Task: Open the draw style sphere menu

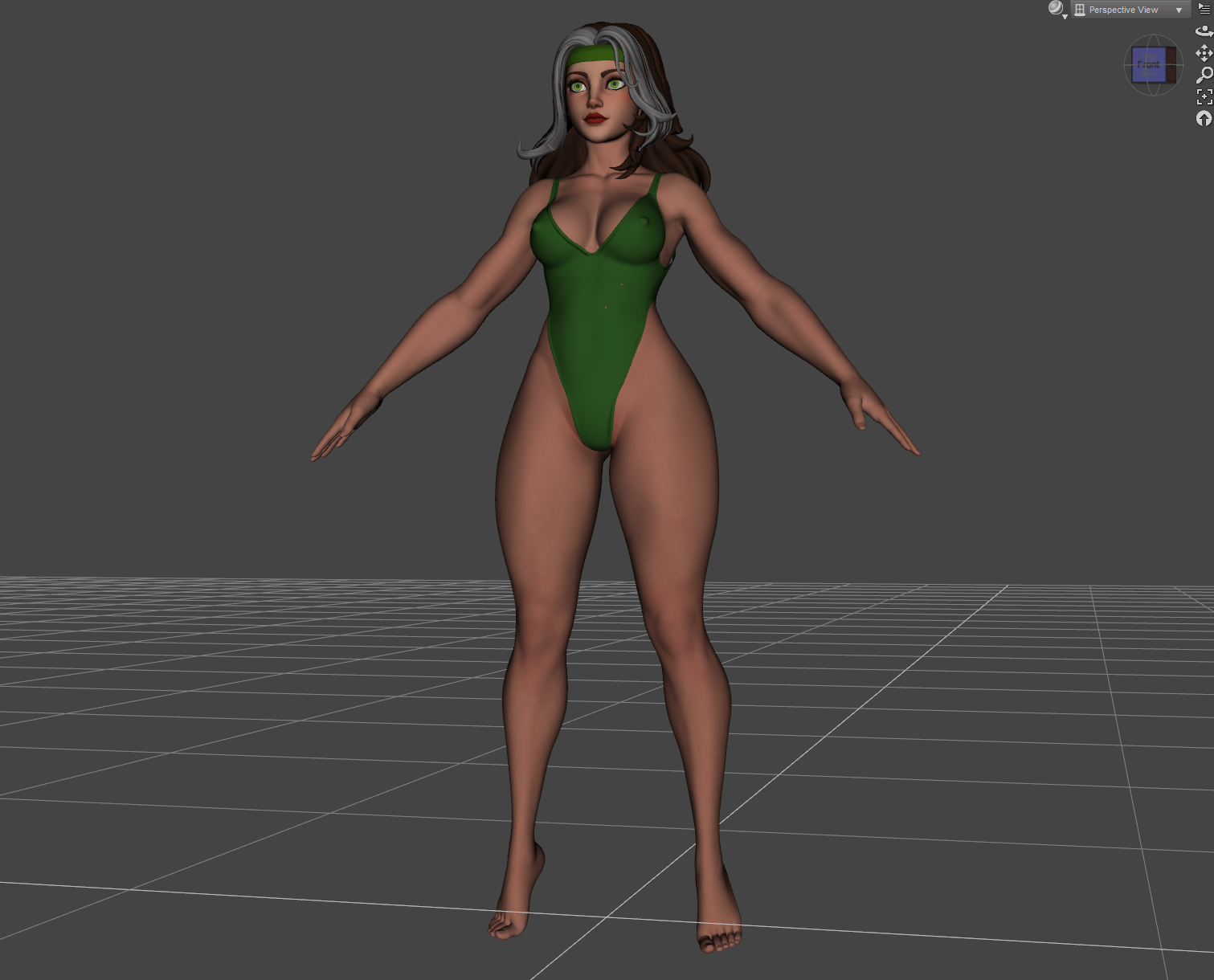Action: pos(1057,10)
